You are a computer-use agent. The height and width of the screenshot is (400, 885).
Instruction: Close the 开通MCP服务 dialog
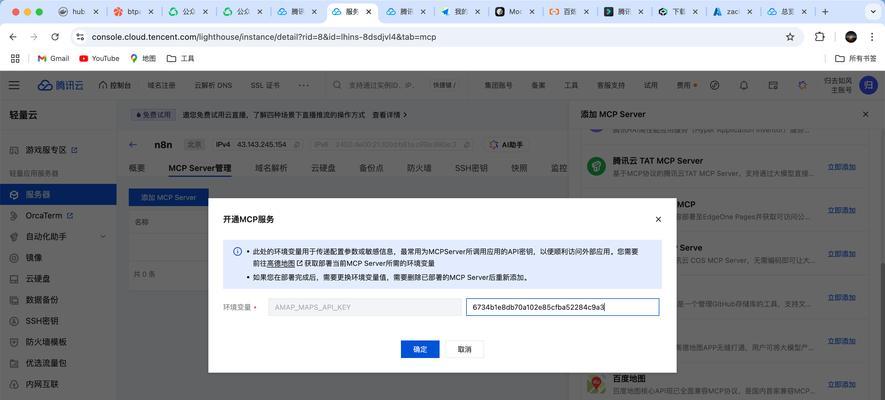pos(658,219)
